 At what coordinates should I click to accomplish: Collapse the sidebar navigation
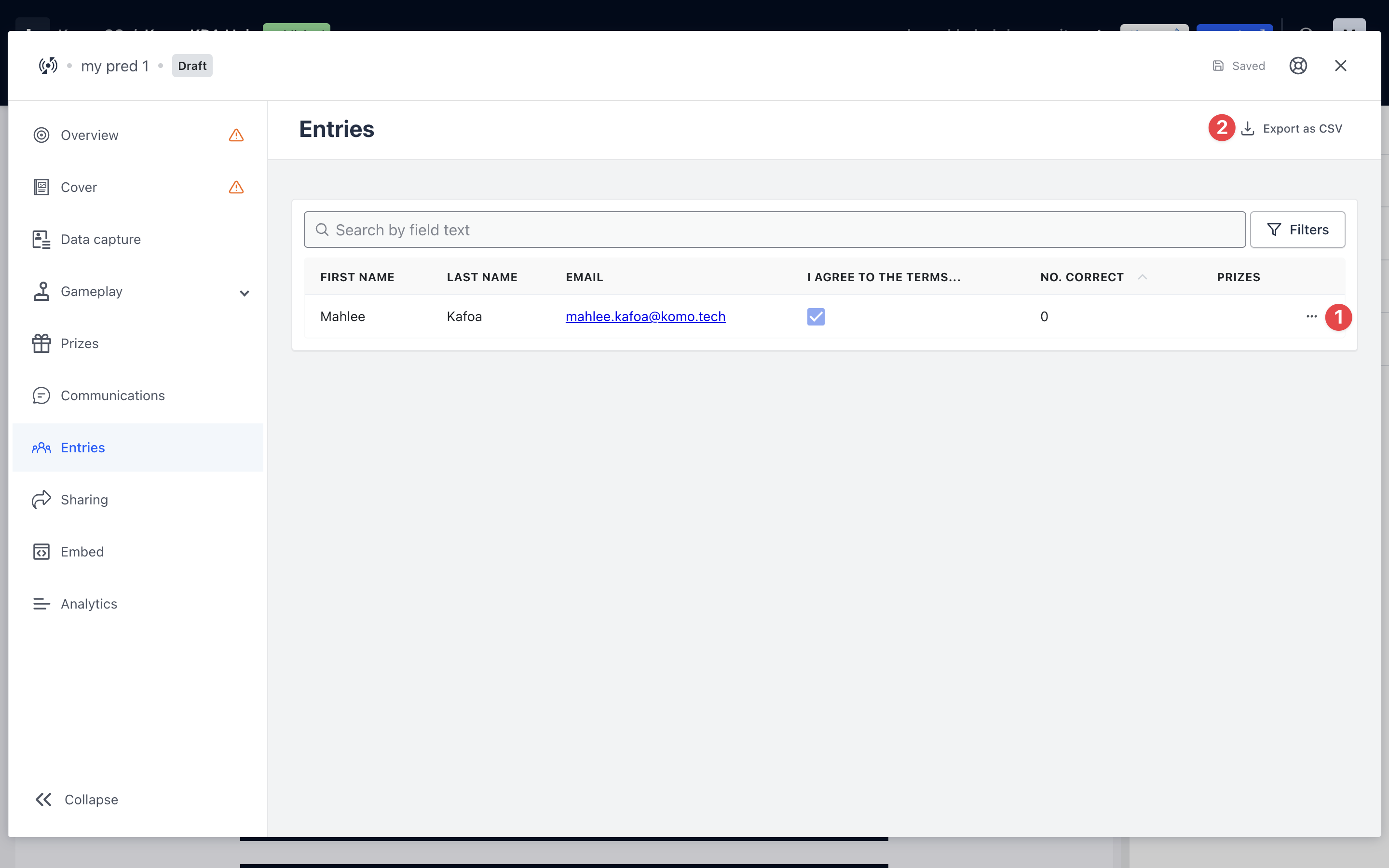coord(76,799)
